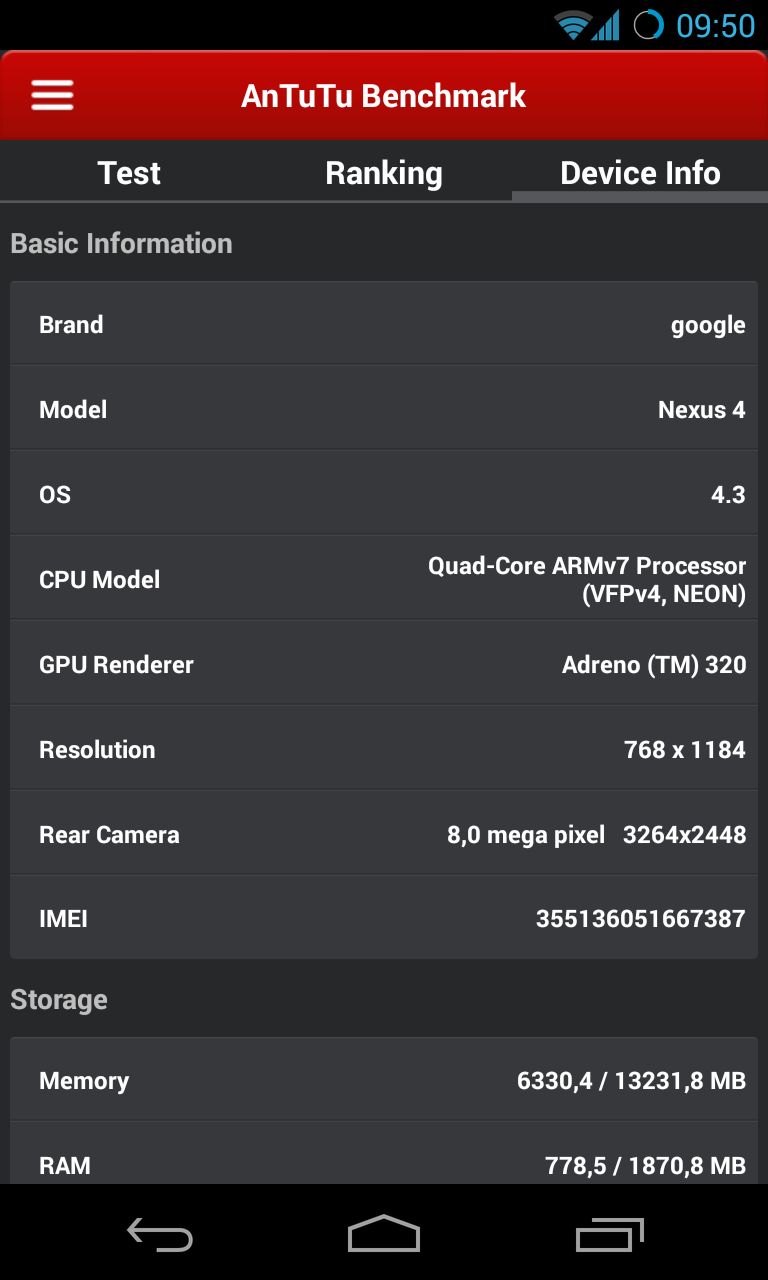
Task: Select the GPU Renderer Adreno row
Action: pyautogui.click(x=384, y=664)
